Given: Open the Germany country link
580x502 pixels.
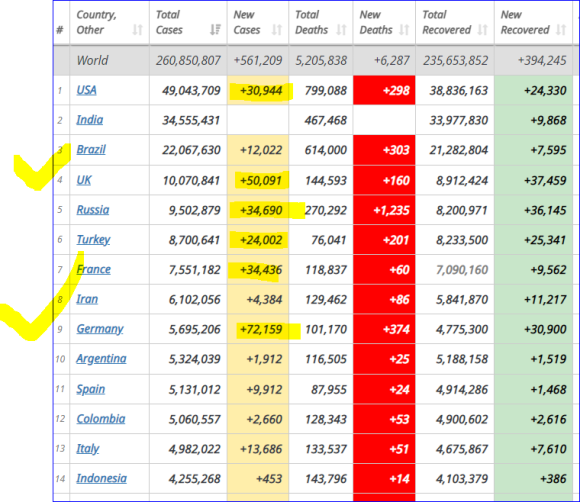Looking at the screenshot, I should 100,329.
